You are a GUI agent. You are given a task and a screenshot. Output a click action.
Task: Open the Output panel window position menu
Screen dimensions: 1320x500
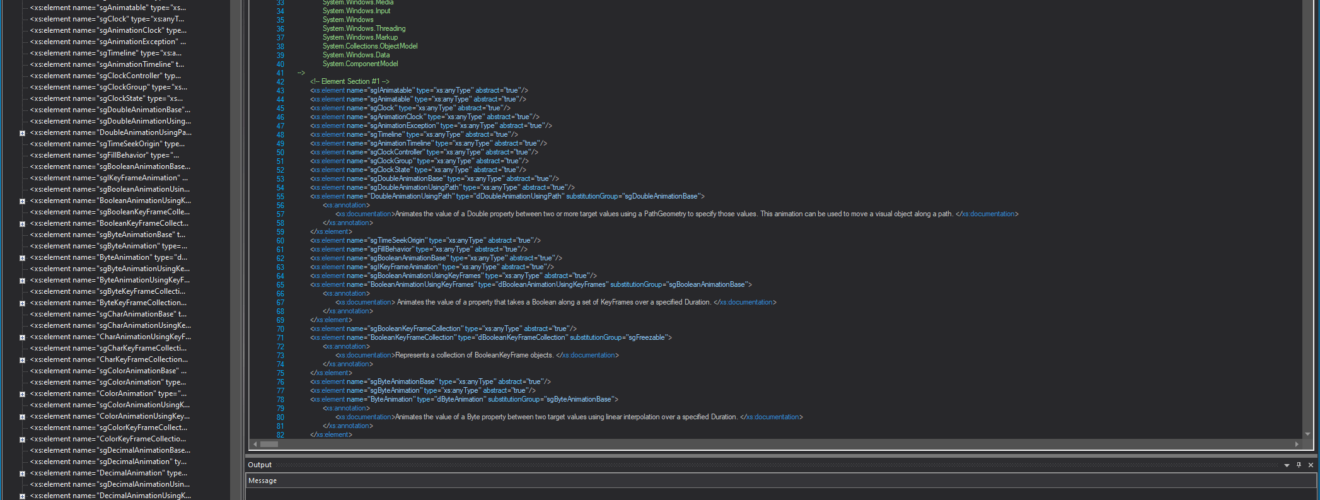1287,465
